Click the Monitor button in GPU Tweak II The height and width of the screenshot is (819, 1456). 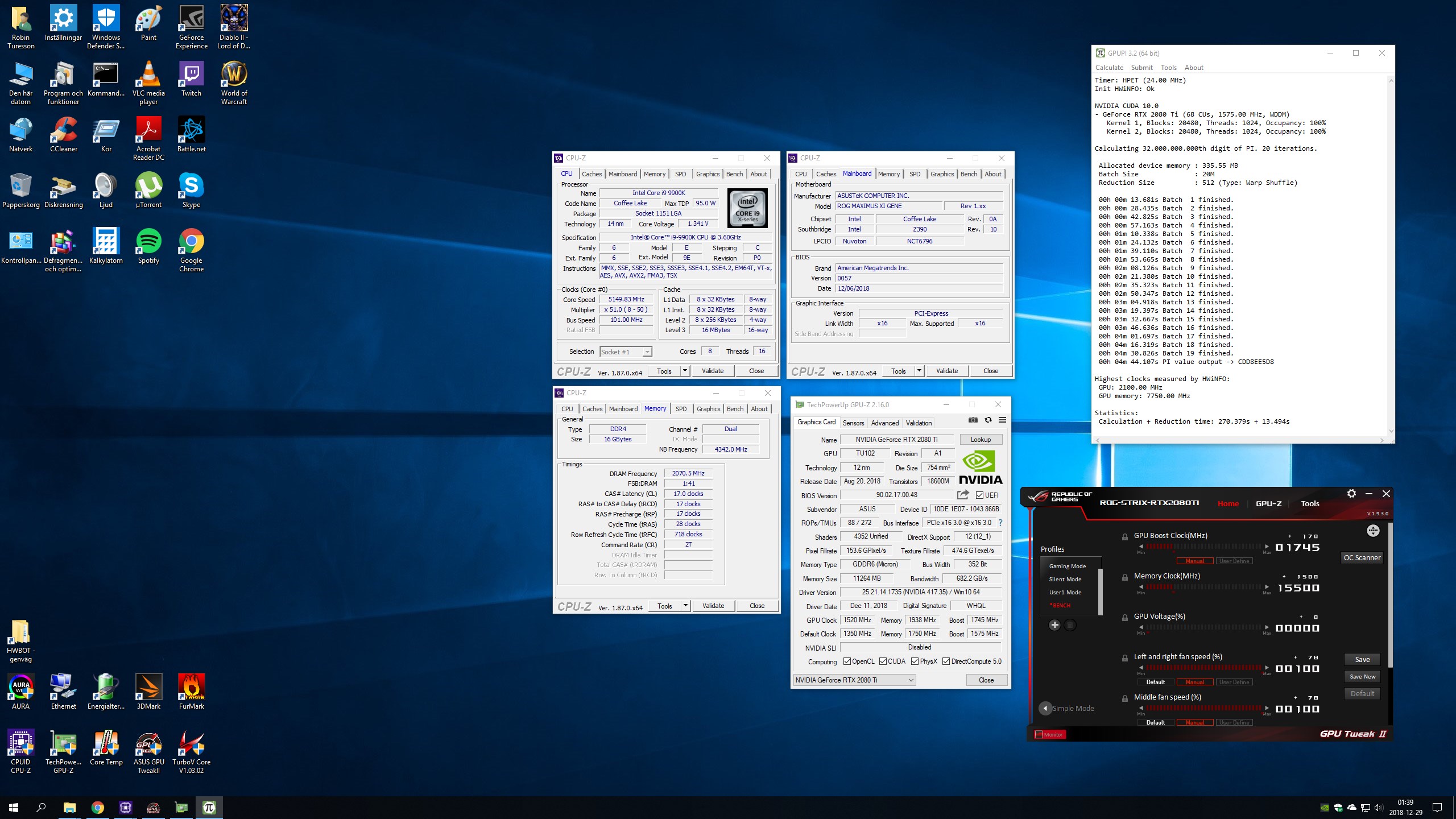click(1049, 734)
